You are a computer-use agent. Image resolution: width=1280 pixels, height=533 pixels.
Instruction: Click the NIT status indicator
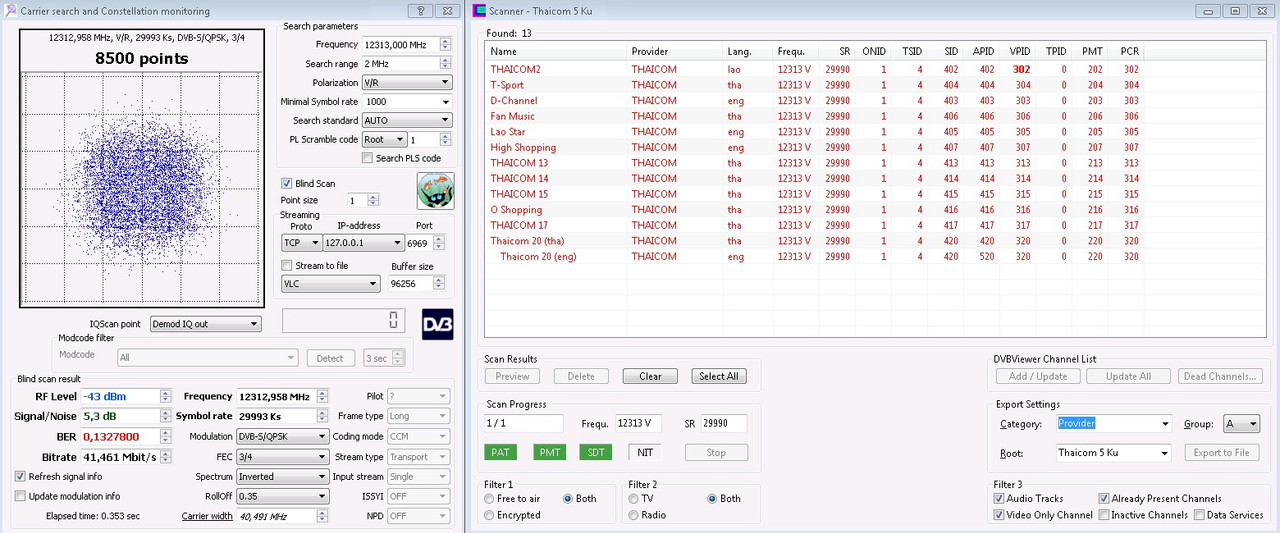point(645,452)
